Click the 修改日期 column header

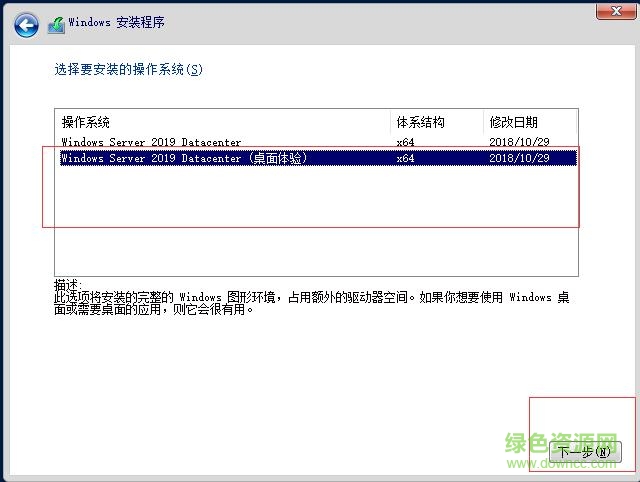513,122
